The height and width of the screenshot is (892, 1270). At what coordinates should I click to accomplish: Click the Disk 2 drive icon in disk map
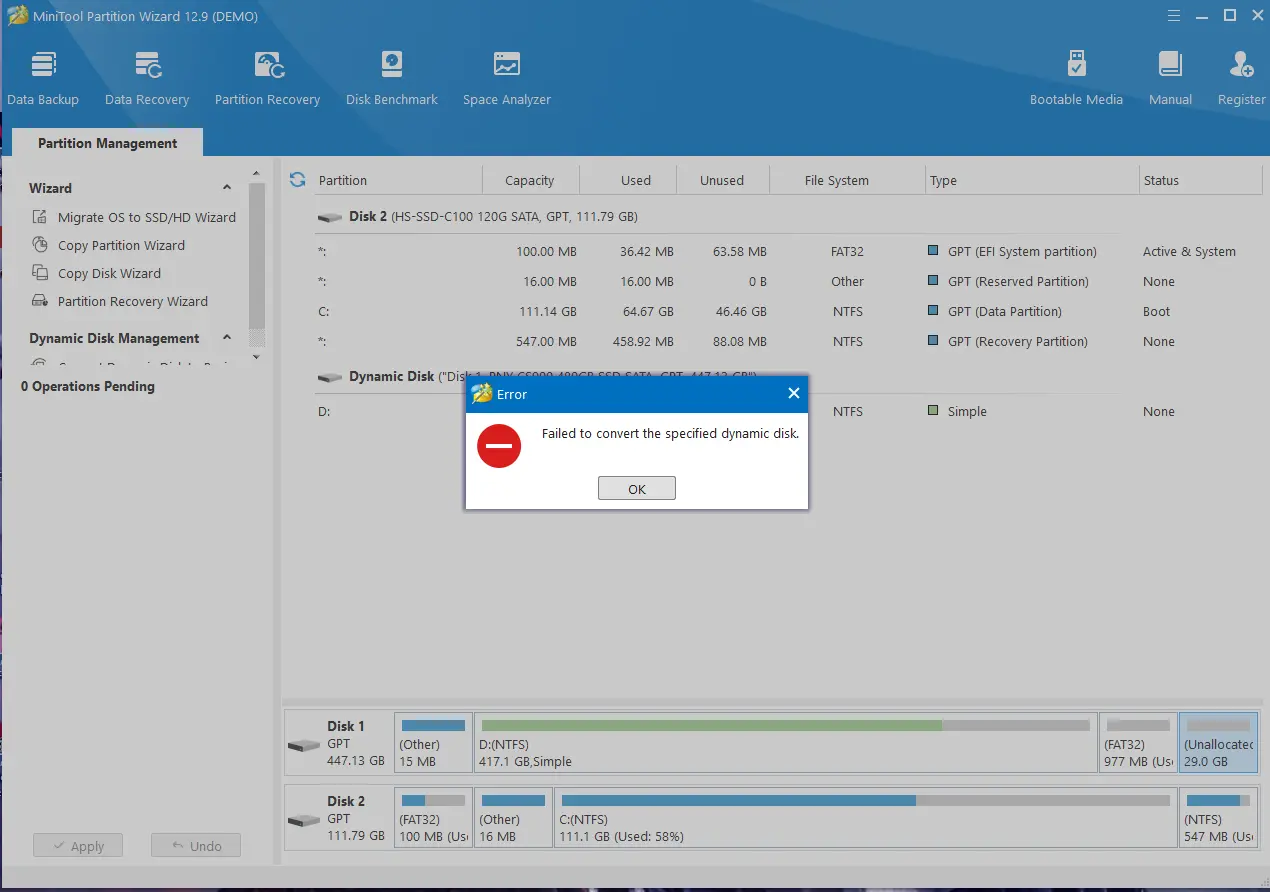point(304,821)
